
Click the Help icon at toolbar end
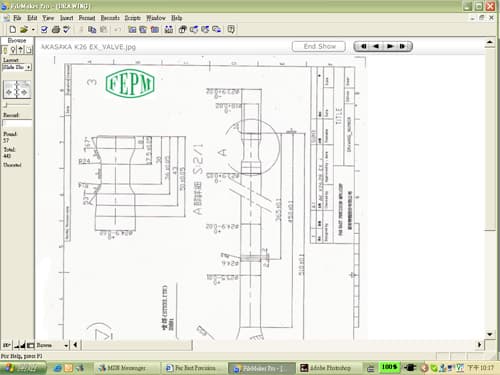[231, 29]
